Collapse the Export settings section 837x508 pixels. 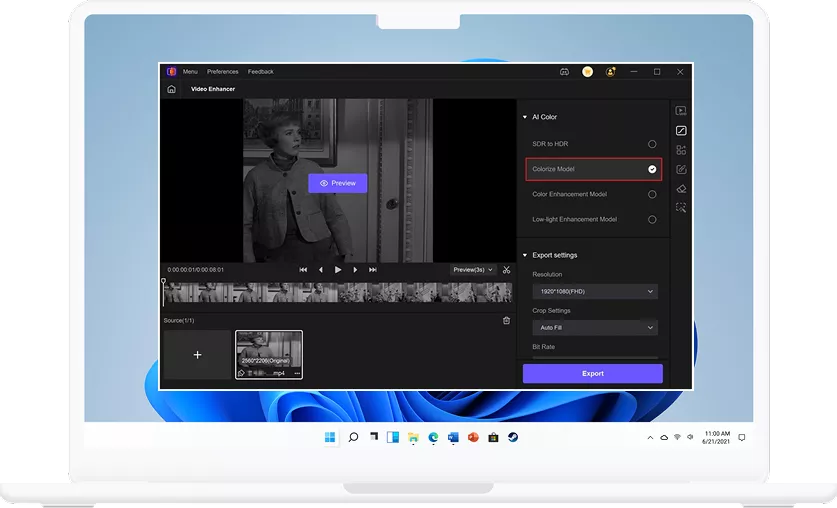[x=525, y=255]
